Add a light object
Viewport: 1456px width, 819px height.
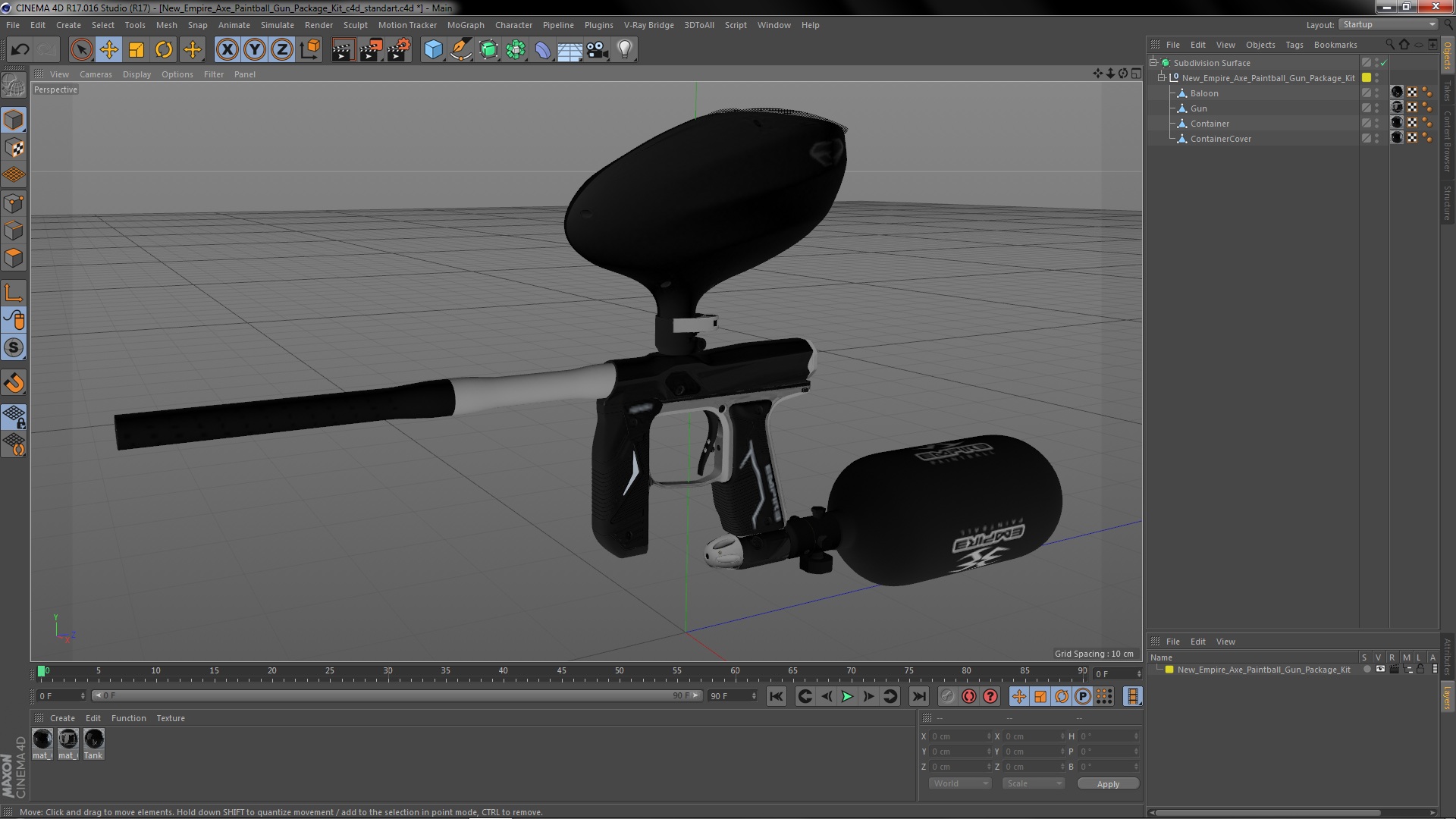(x=625, y=50)
